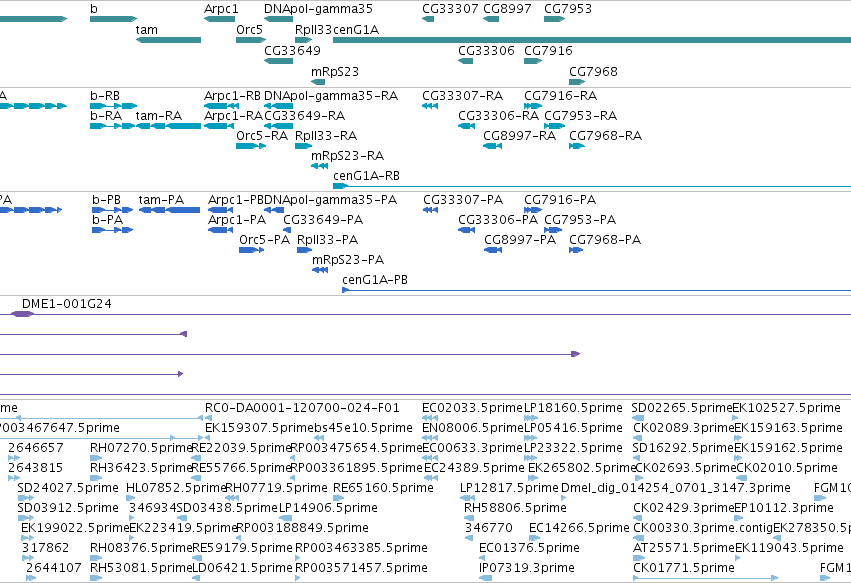The width and height of the screenshot is (851, 583).
Task: Click the SD03912.5prime EST label
Action: (x=68, y=508)
